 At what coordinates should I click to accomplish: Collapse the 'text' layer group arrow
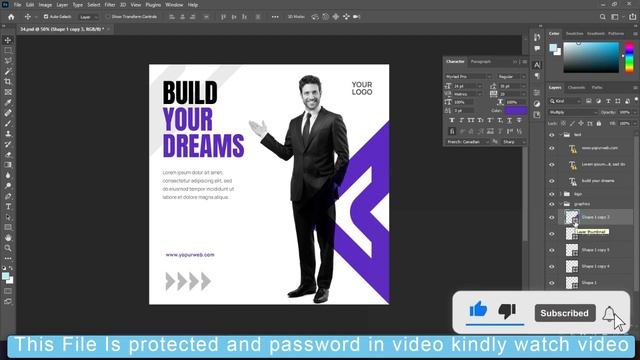(x=560, y=135)
